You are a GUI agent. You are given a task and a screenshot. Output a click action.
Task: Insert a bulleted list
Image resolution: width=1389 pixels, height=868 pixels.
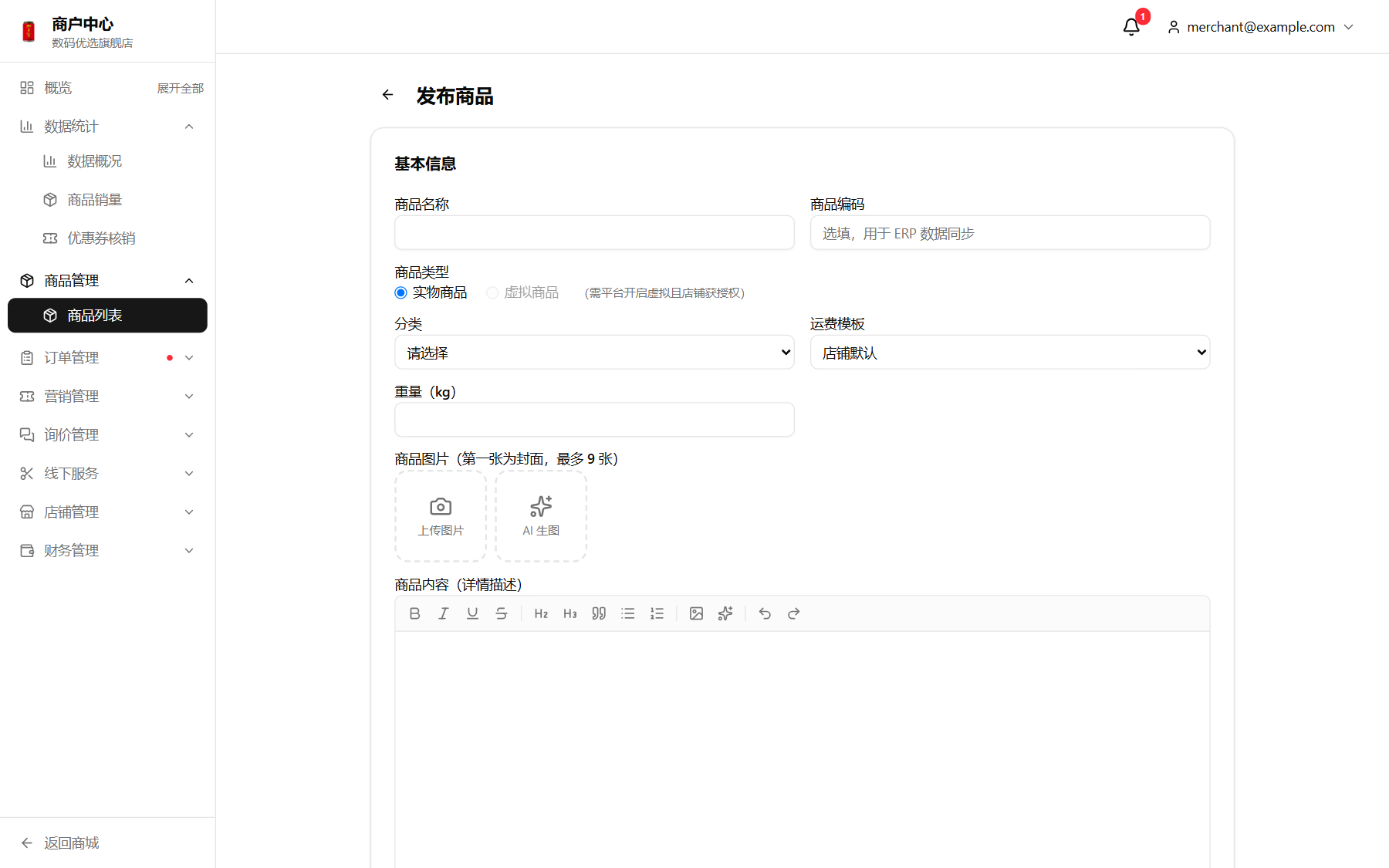628,613
